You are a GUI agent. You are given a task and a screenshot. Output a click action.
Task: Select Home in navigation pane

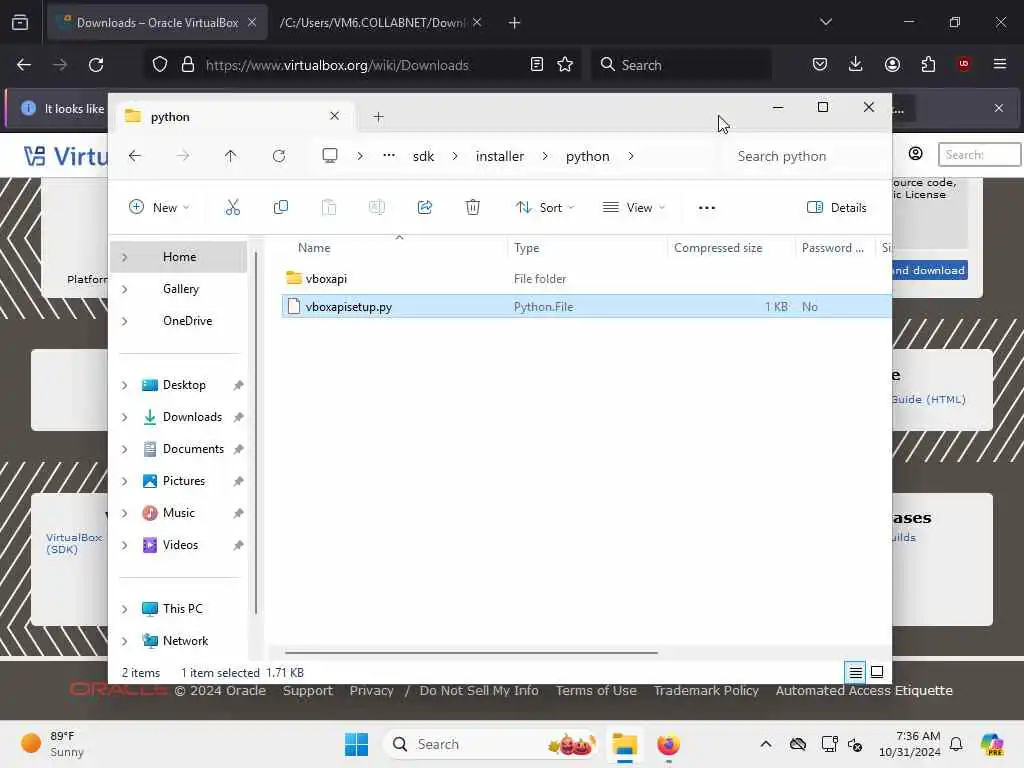click(x=180, y=257)
